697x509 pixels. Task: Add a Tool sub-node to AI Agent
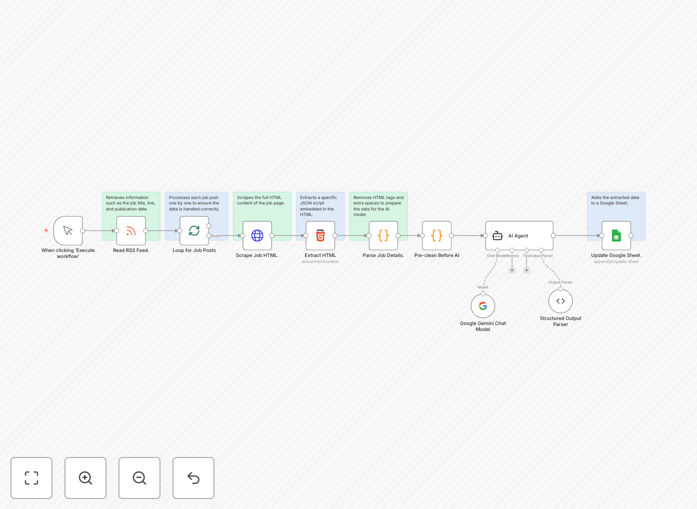pyautogui.click(x=527, y=270)
